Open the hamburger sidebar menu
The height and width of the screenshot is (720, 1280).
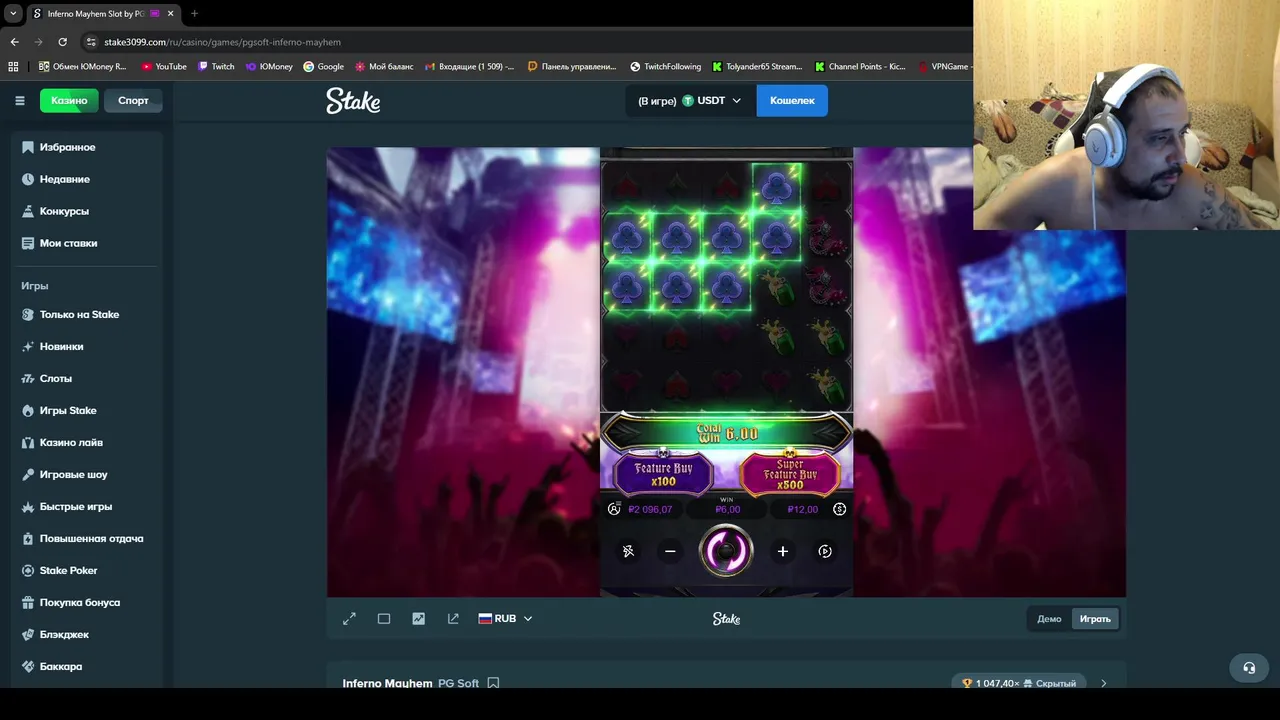click(19, 100)
